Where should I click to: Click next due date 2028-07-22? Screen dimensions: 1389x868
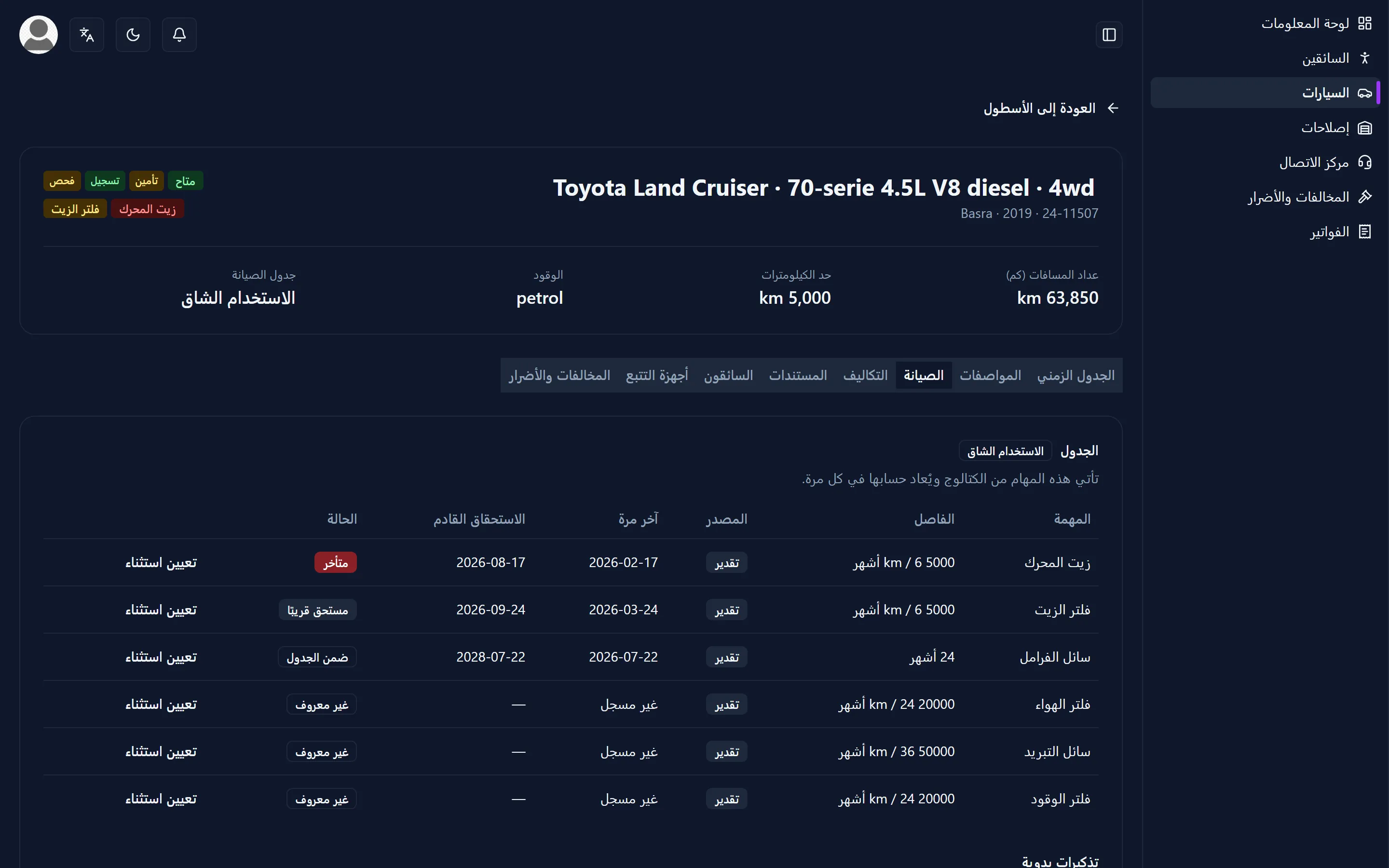click(x=491, y=657)
